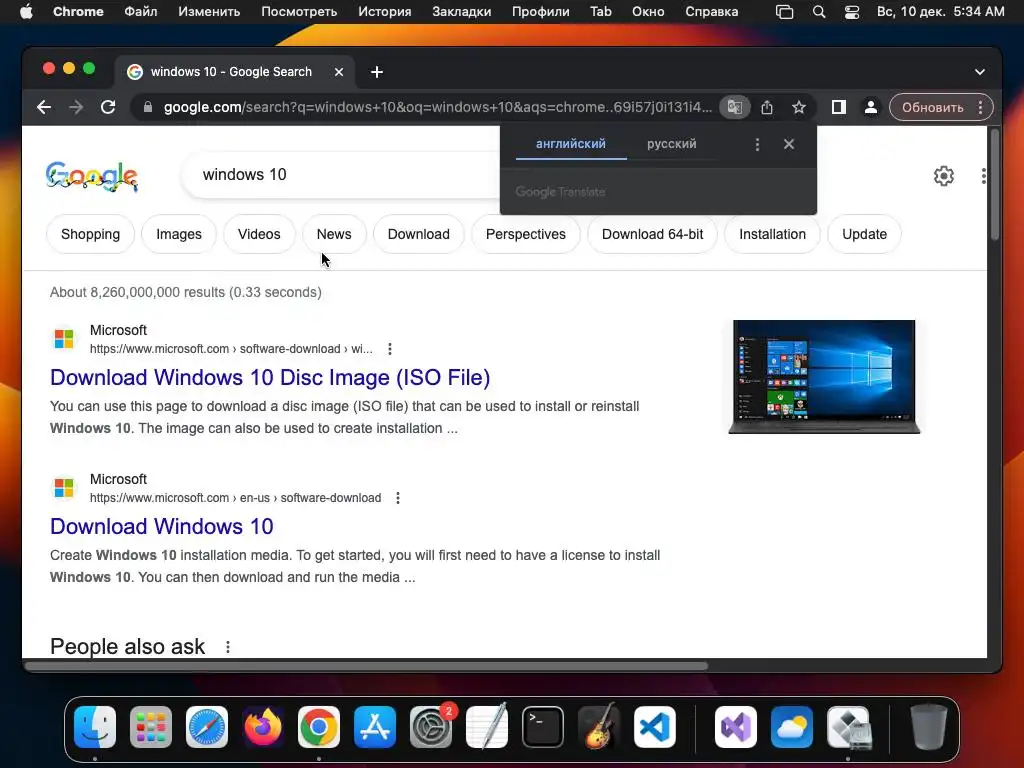
Task: Close the windows 10 Google Search tab
Action: pyautogui.click(x=339, y=72)
